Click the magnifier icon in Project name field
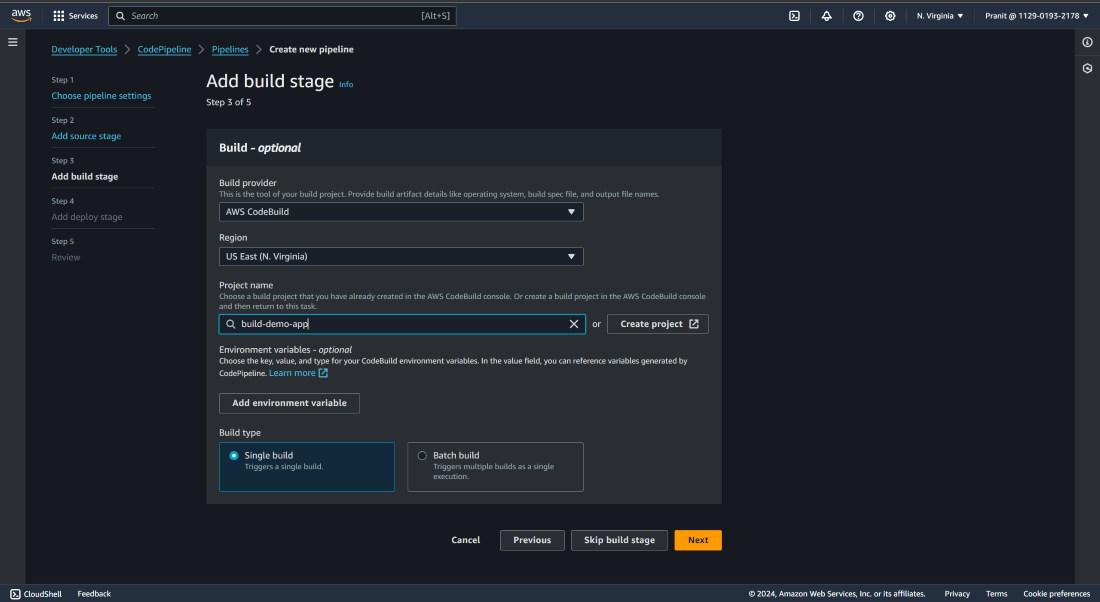1100x602 pixels. coord(230,324)
